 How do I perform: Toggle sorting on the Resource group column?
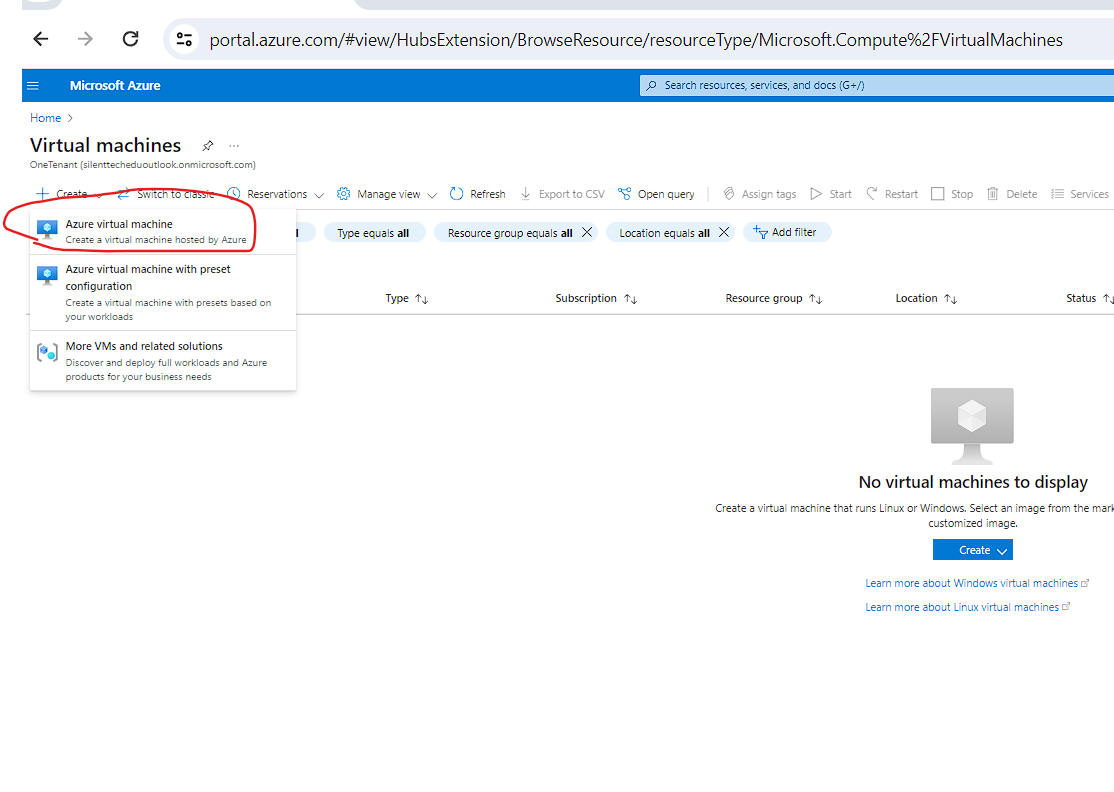pos(772,297)
